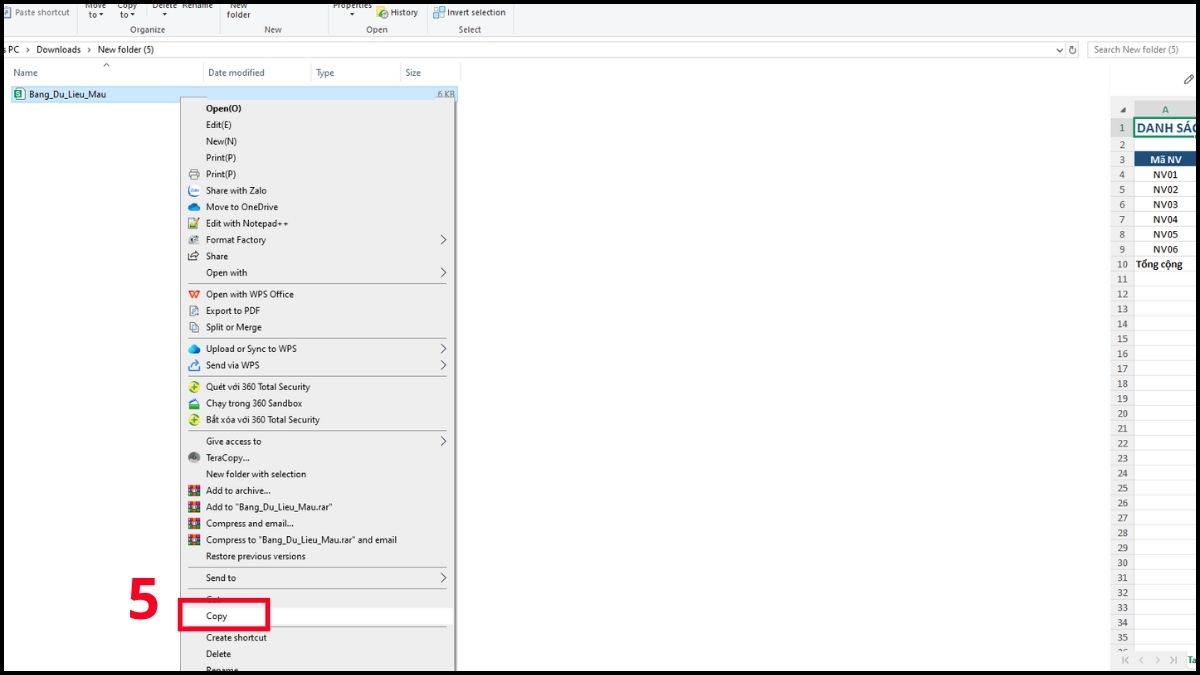1200x675 pixels.
Task: Click the Tổng cộng cell
Action: point(1165,264)
